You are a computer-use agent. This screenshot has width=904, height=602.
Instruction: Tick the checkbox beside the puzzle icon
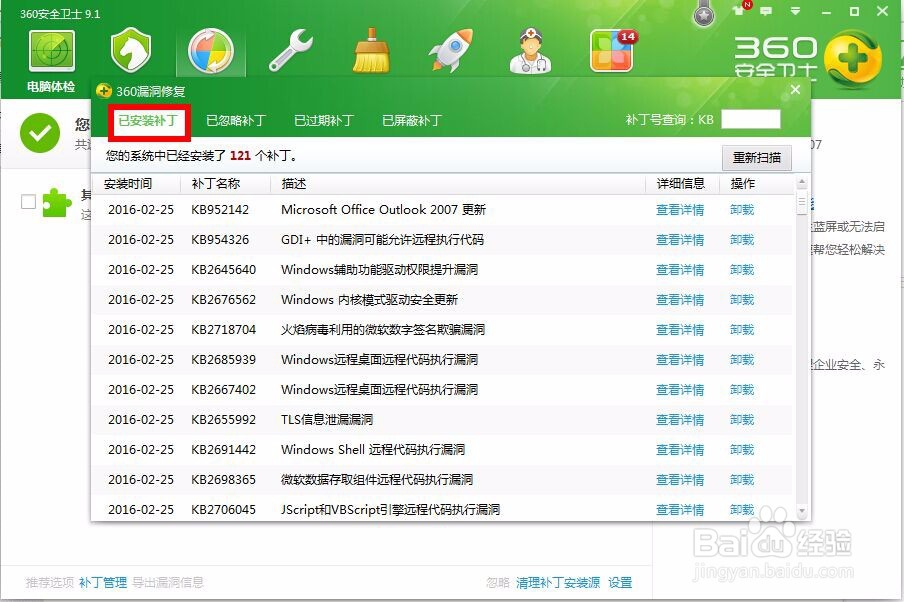tap(28, 202)
